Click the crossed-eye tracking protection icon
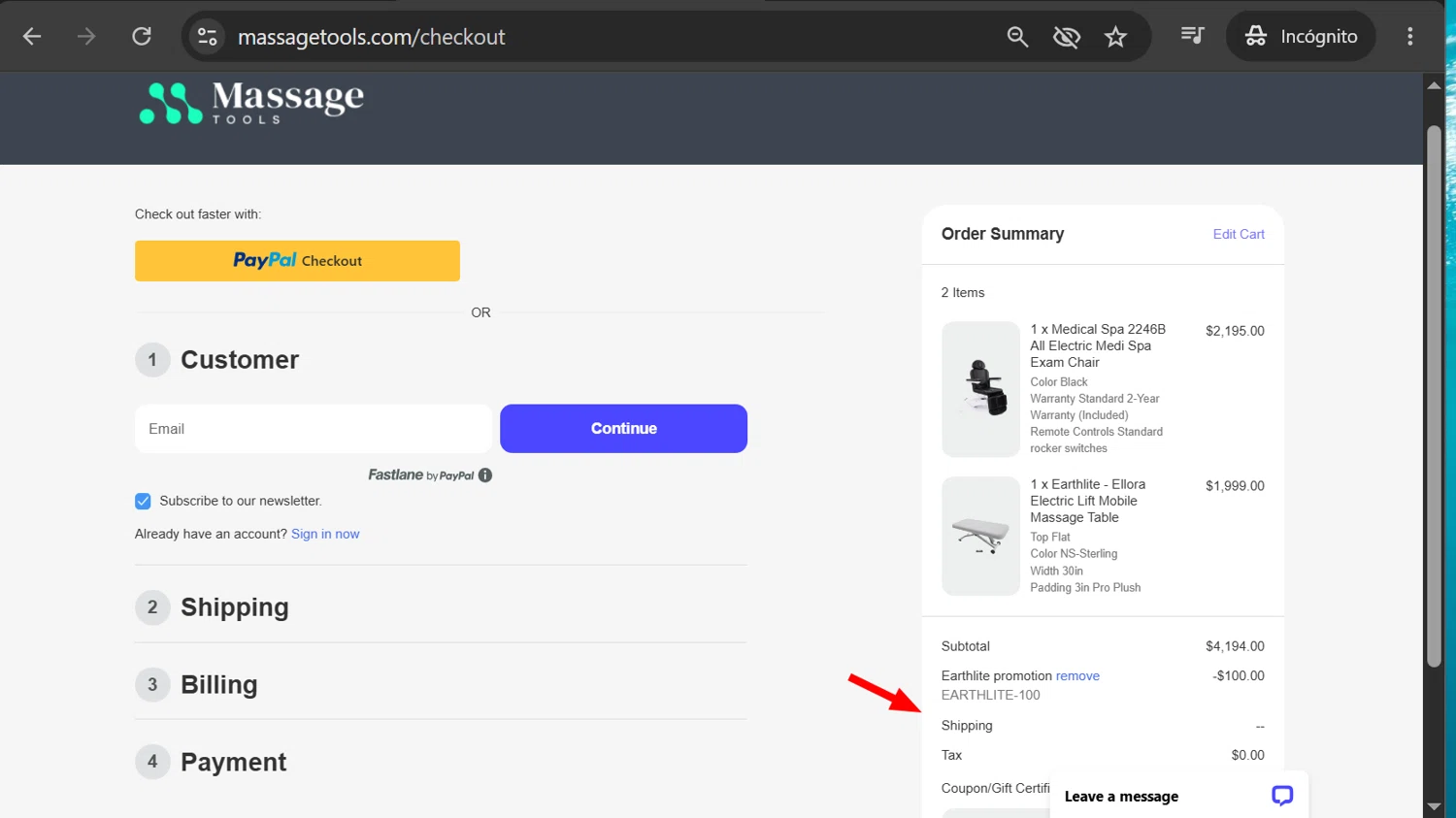1456x818 pixels. coord(1067,37)
